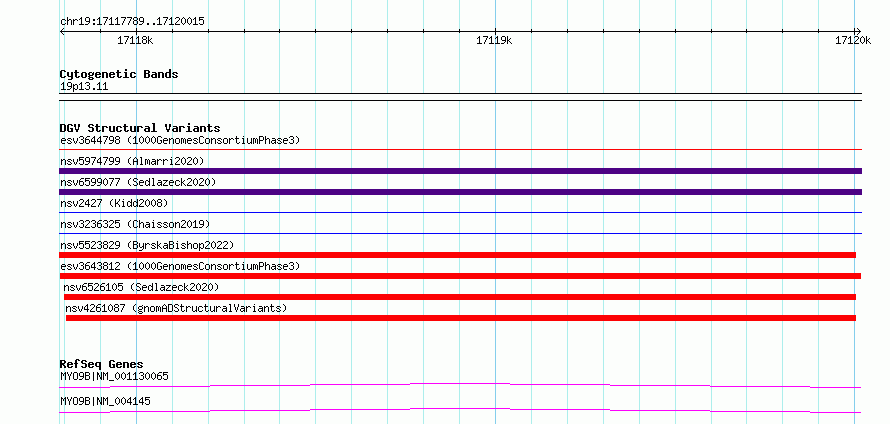Click the left arrow of the ruler
The height and width of the screenshot is (424, 890).
click(62, 32)
